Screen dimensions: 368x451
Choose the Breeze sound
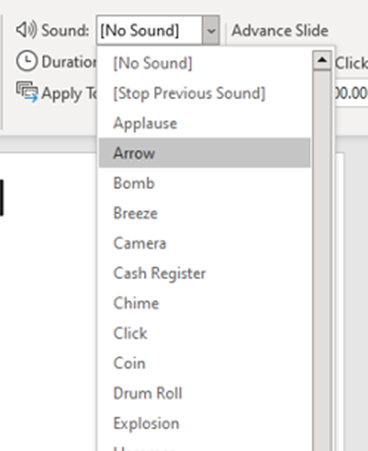(205, 213)
